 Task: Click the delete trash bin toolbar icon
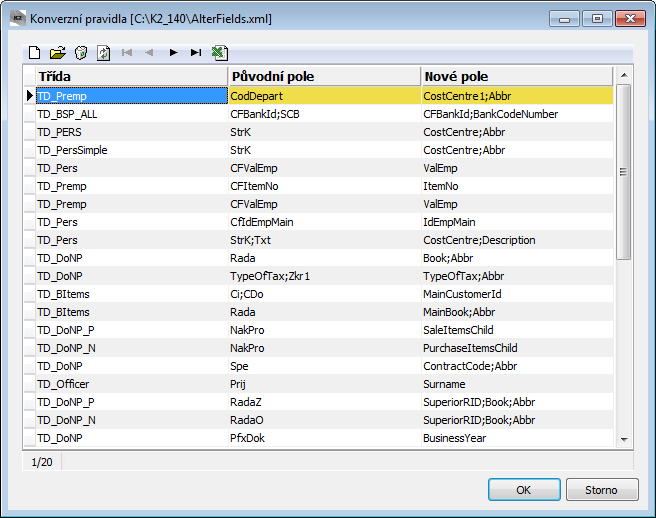(81, 53)
